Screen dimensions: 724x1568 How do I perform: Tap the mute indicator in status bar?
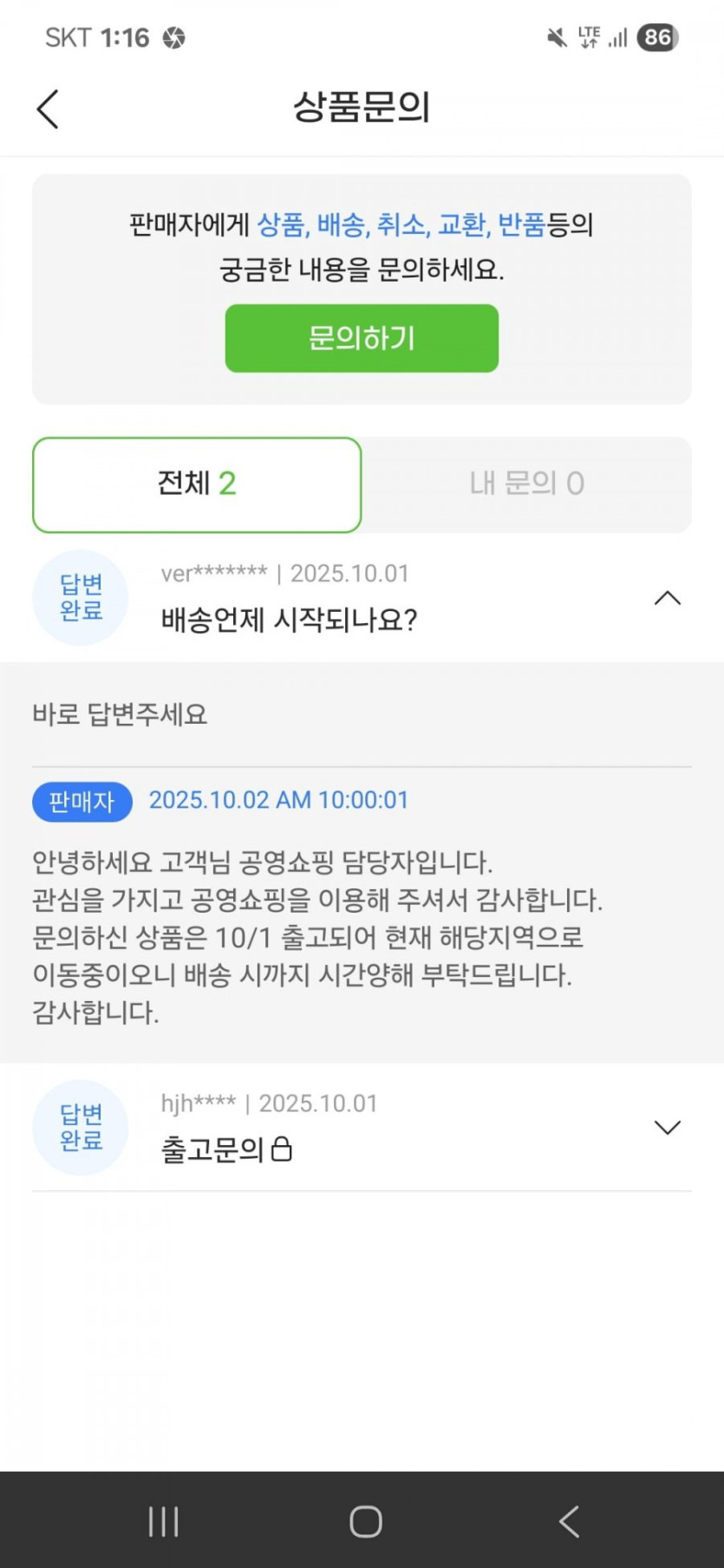pos(557,37)
